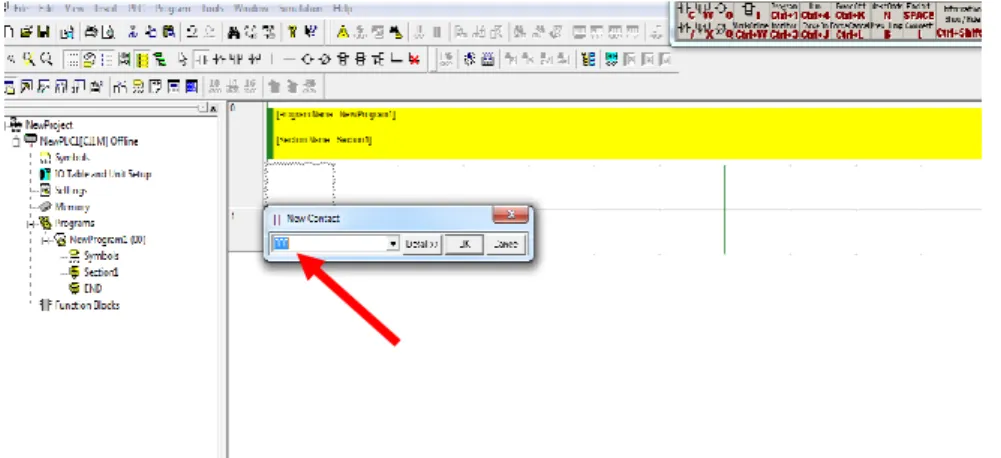Click the context help question-mark icon
1001x458 pixels.
point(311,31)
